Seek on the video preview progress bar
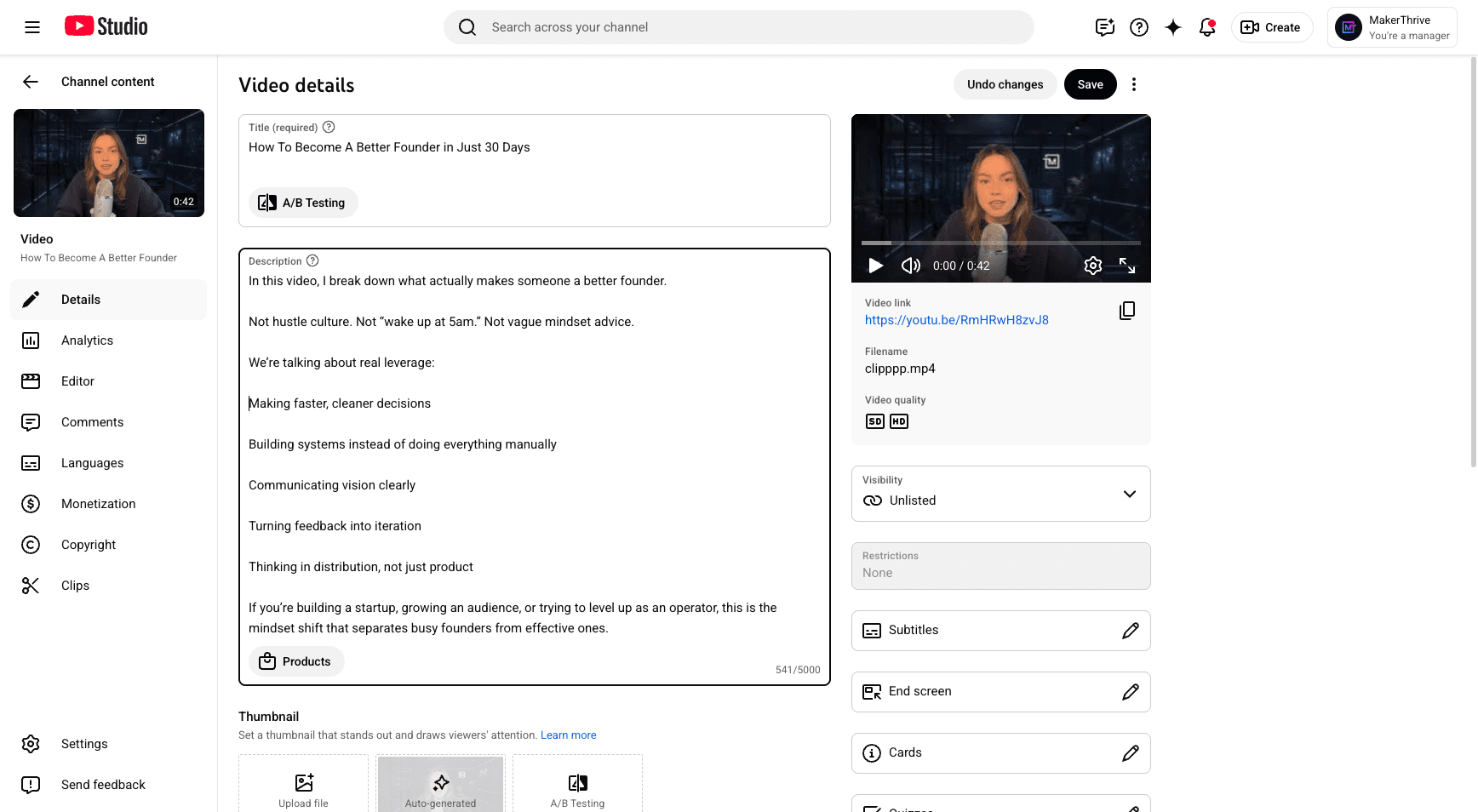The image size is (1478, 812). [x=1001, y=243]
